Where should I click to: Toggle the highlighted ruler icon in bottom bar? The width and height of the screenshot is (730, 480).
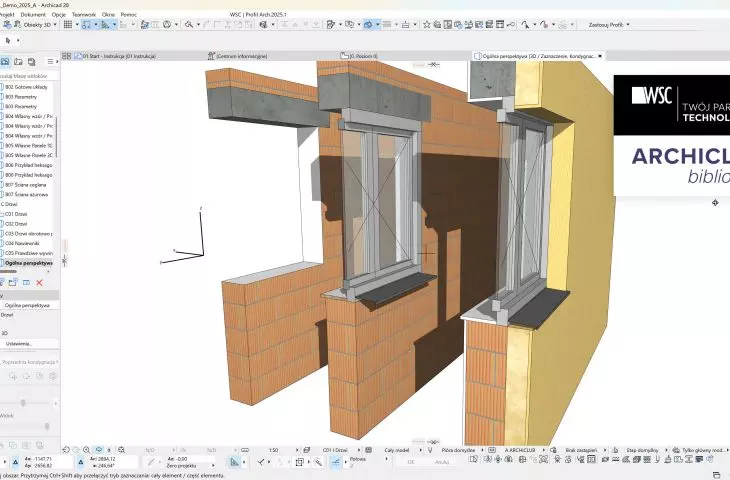click(x=235, y=462)
